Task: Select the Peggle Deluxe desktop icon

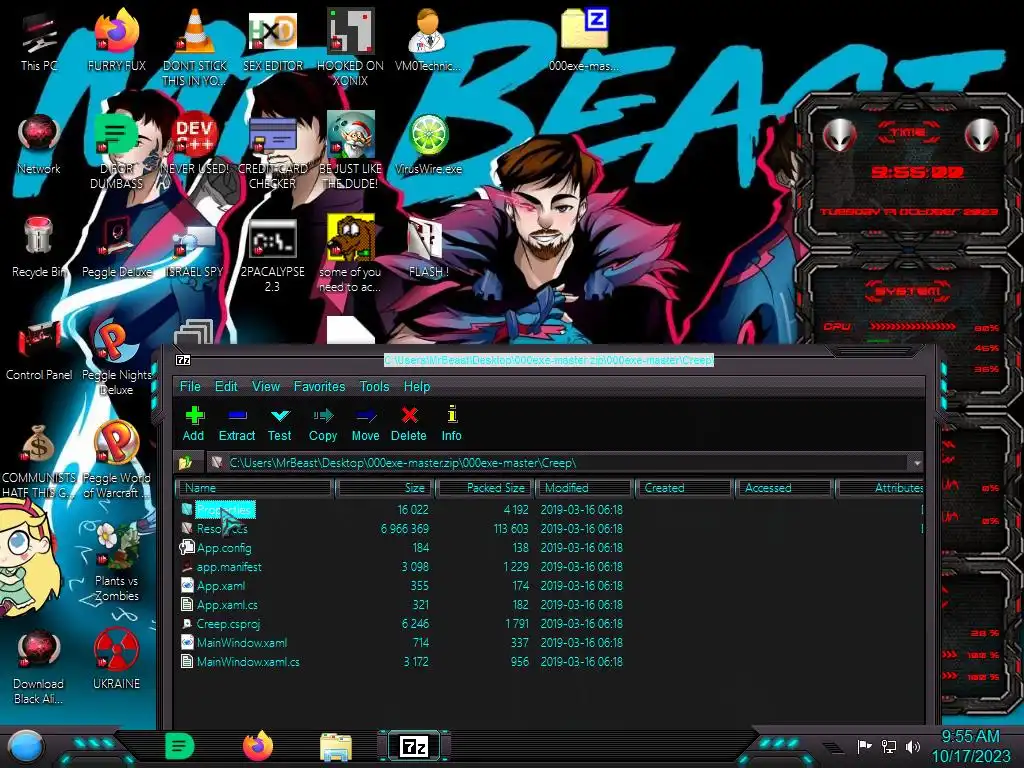Action: (116, 247)
